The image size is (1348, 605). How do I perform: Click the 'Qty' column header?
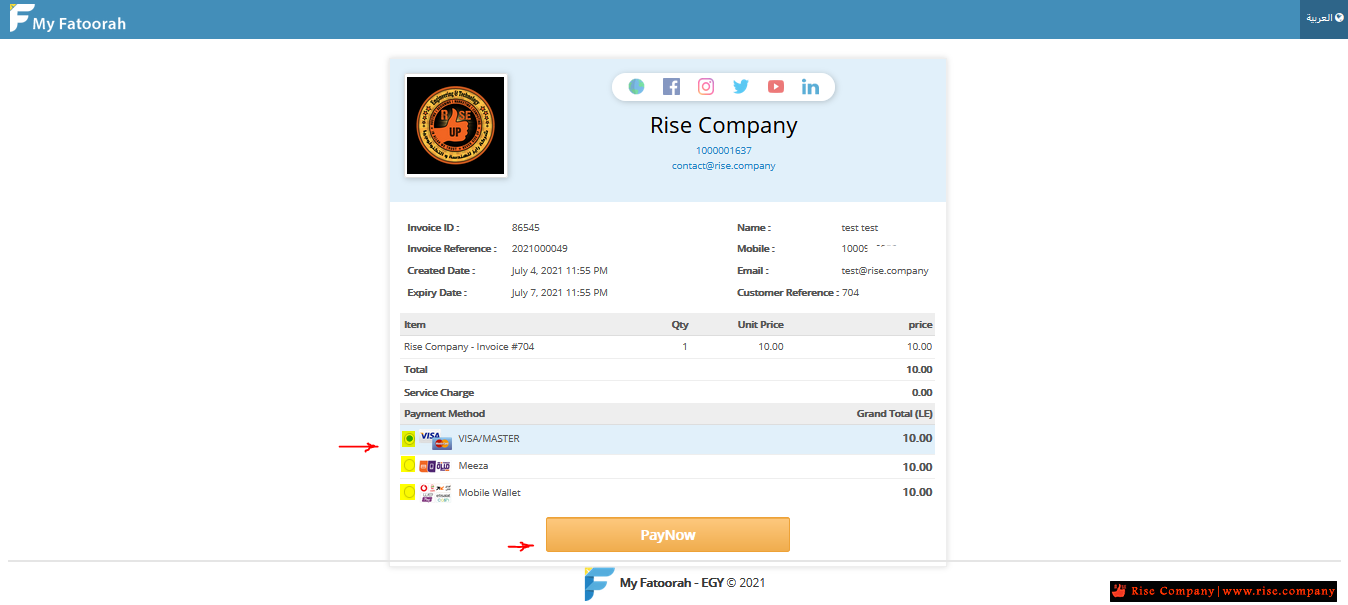coord(680,325)
